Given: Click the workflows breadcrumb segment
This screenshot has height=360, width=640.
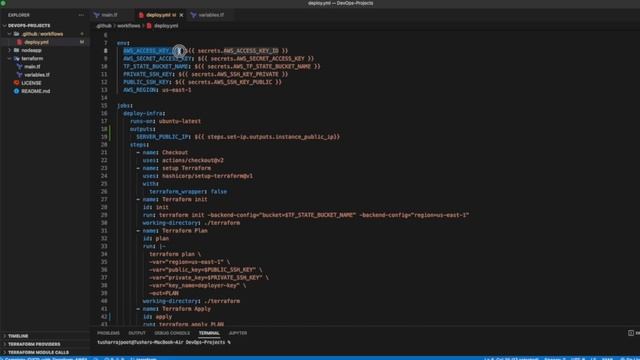Looking at the screenshot, I should [129, 26].
